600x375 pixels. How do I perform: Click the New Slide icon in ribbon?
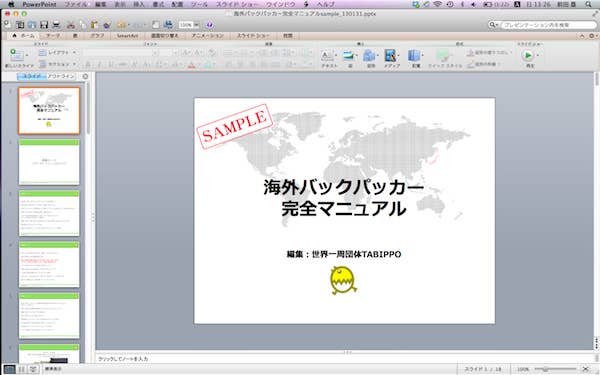(x=17, y=55)
